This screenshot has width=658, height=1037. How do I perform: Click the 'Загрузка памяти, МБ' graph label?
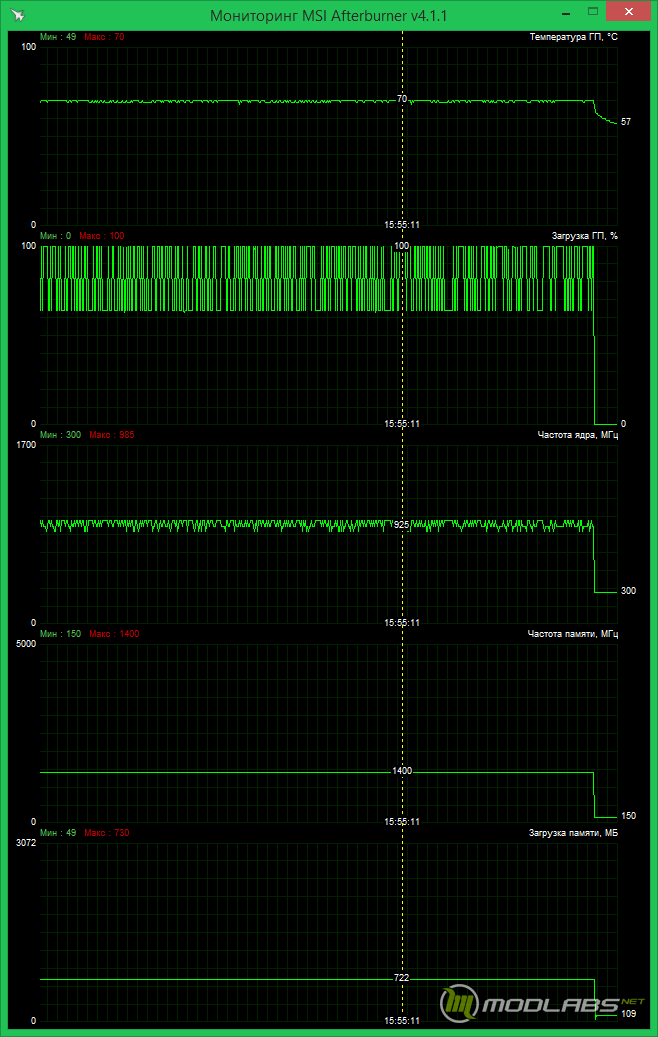573,833
